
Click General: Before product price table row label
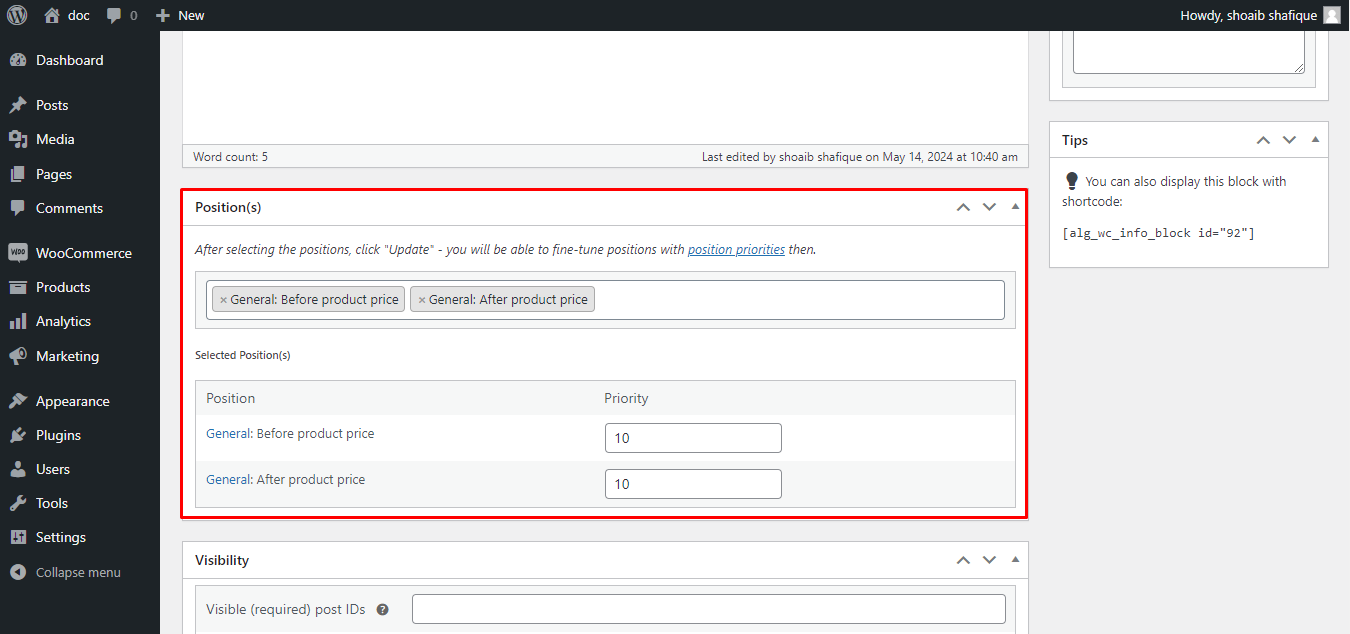[290, 434]
